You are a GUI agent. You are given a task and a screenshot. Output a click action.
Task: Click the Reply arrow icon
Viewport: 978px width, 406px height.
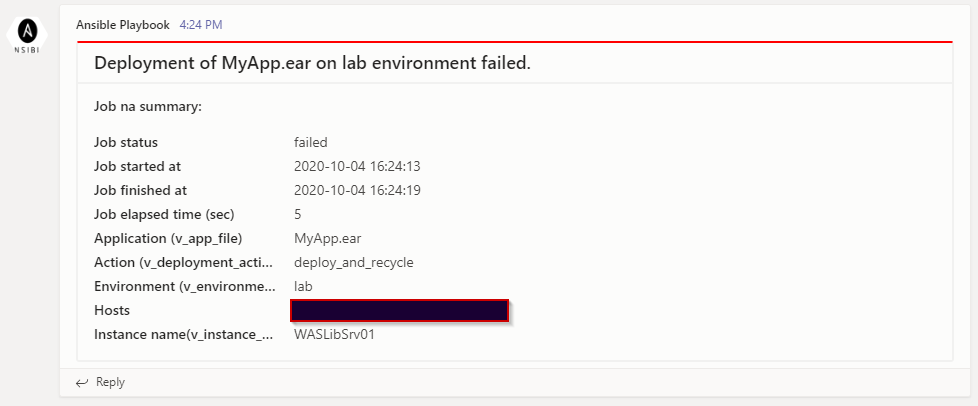coord(82,382)
